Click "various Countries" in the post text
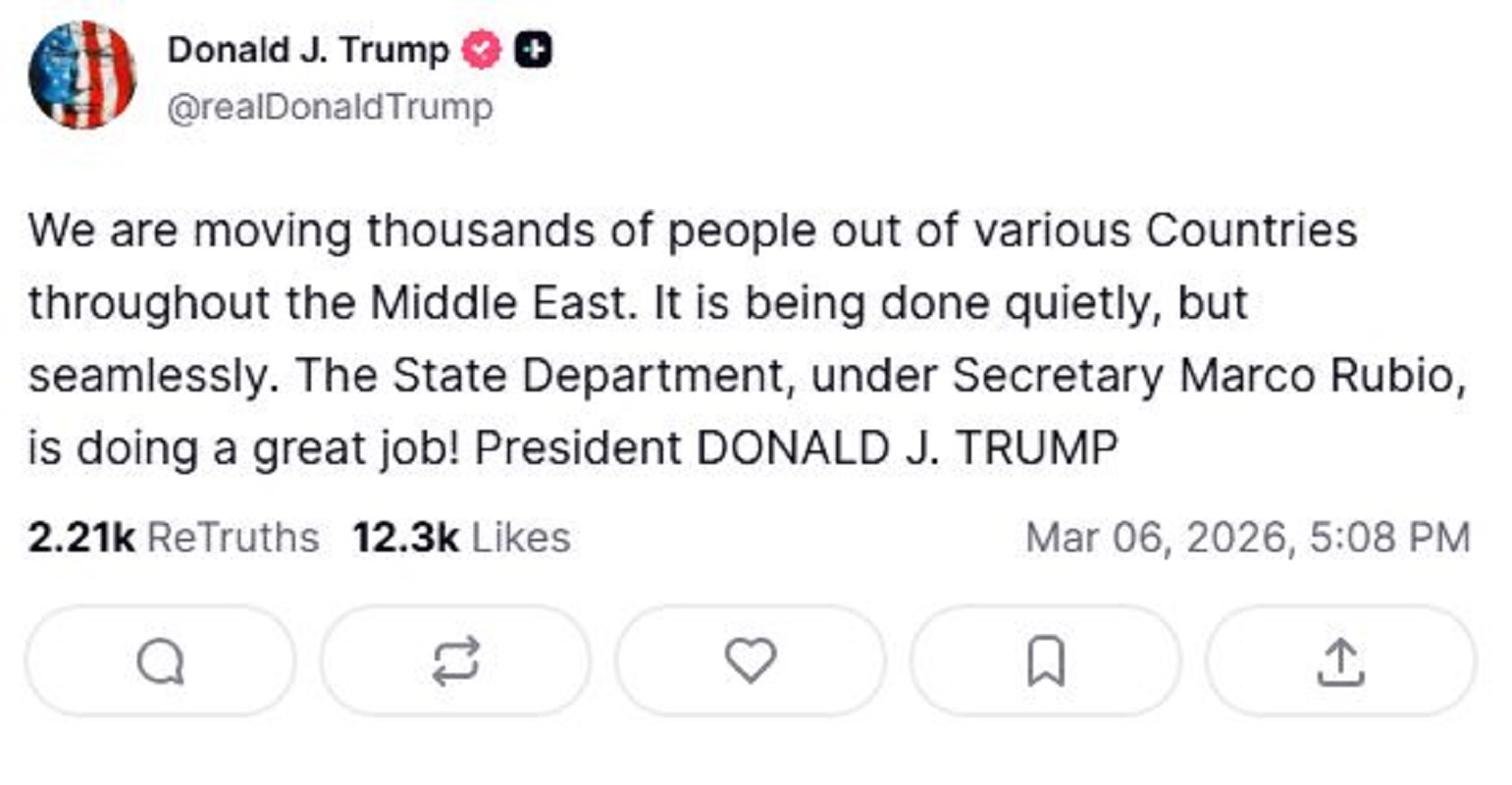Image resolution: width=1512 pixels, height=785 pixels. click(1165, 232)
